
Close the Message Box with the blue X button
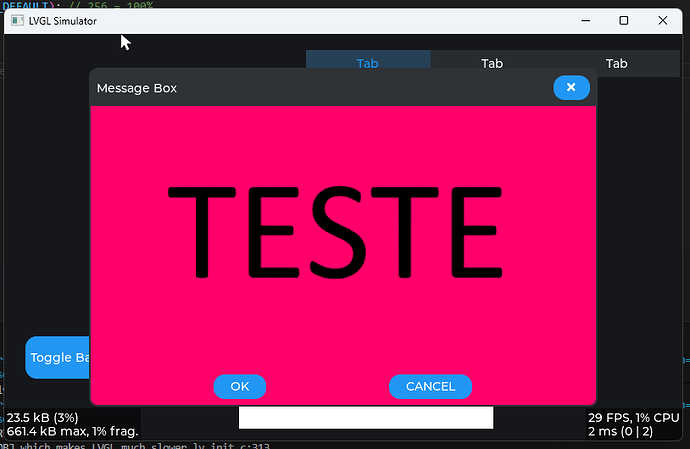click(x=571, y=88)
